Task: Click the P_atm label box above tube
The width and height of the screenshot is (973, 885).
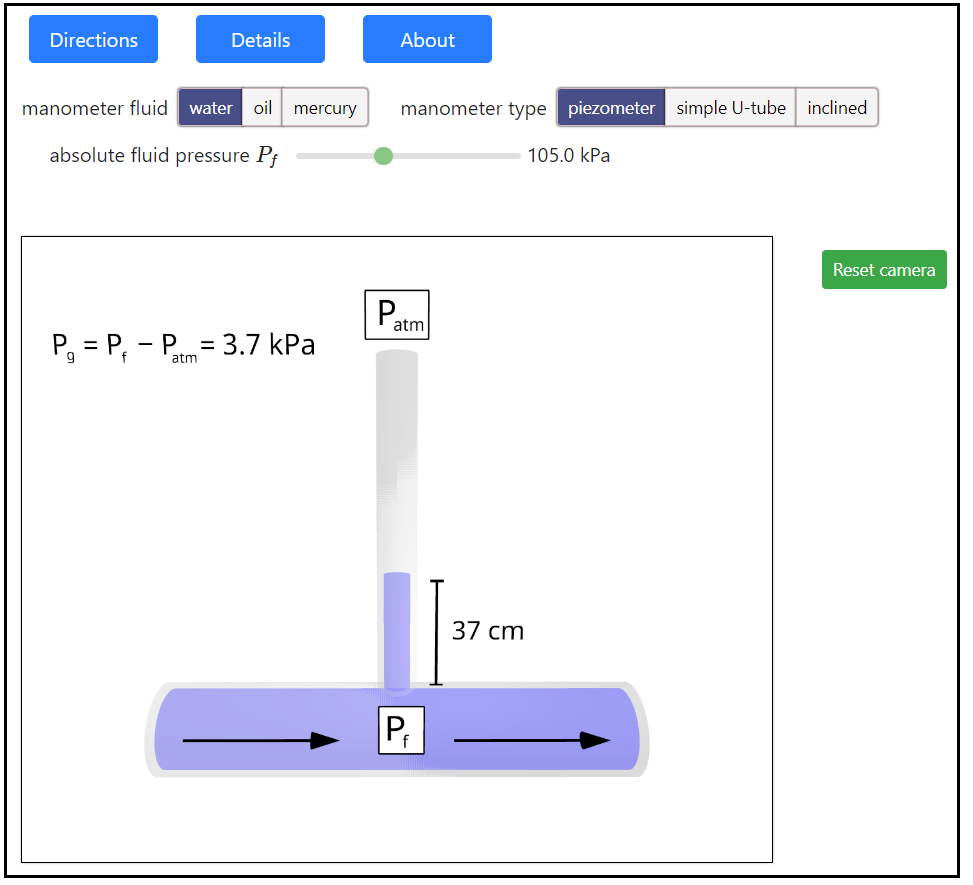Action: coord(397,315)
